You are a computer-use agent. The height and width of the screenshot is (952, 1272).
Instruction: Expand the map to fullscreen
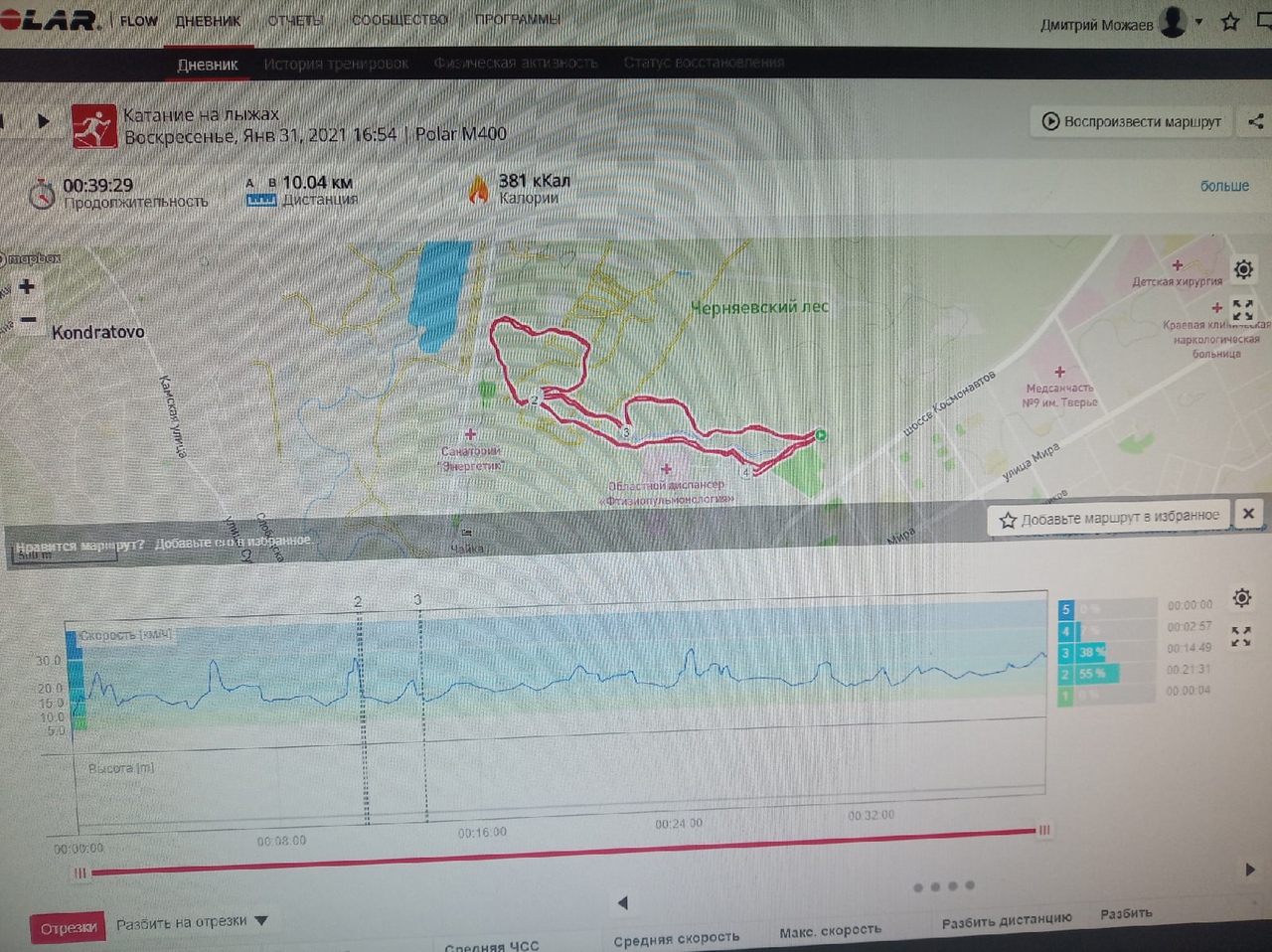pos(1242,310)
